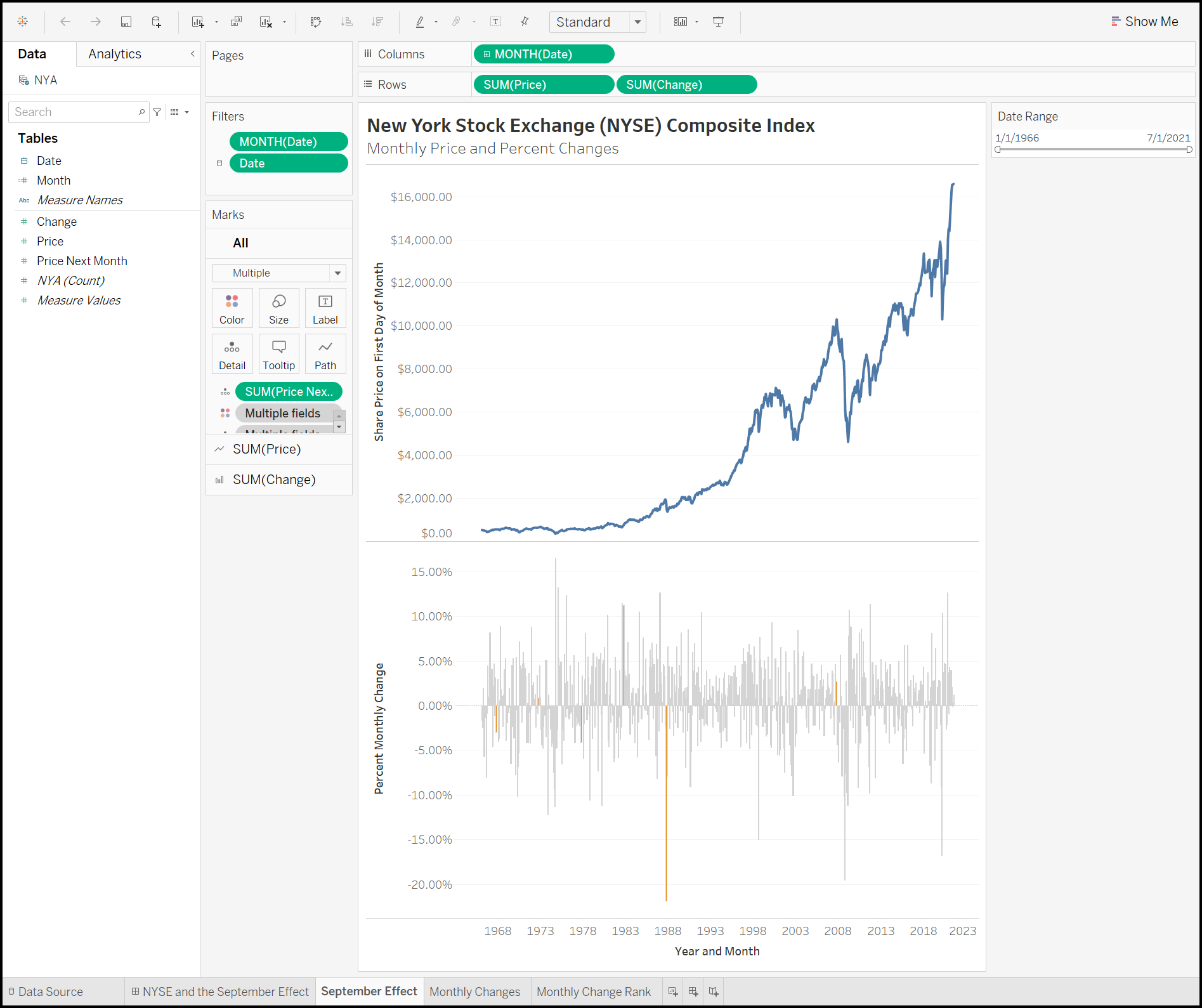Click the MONTH(Date) filter pill

coord(289,141)
